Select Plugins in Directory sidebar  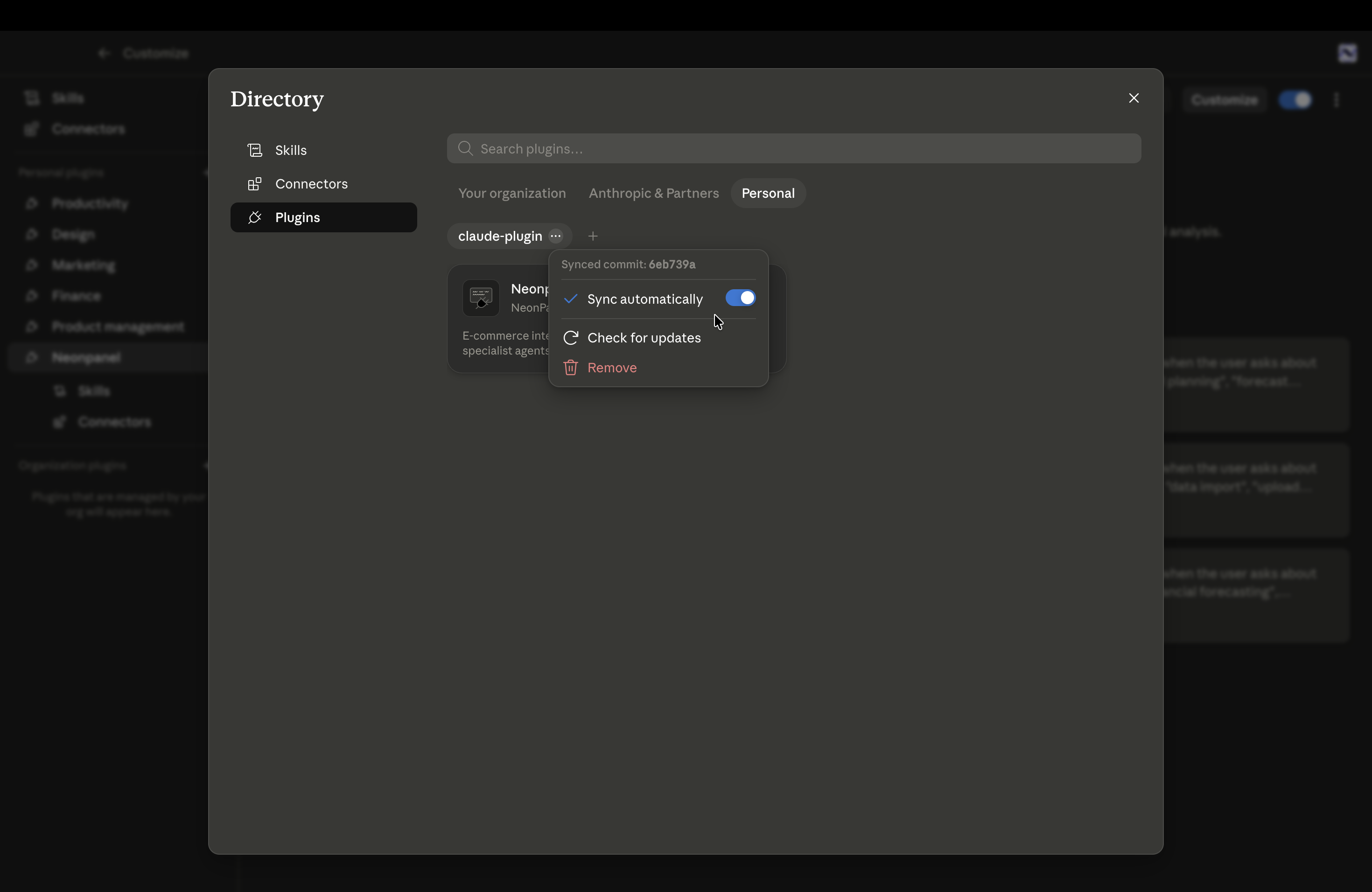coord(323,217)
